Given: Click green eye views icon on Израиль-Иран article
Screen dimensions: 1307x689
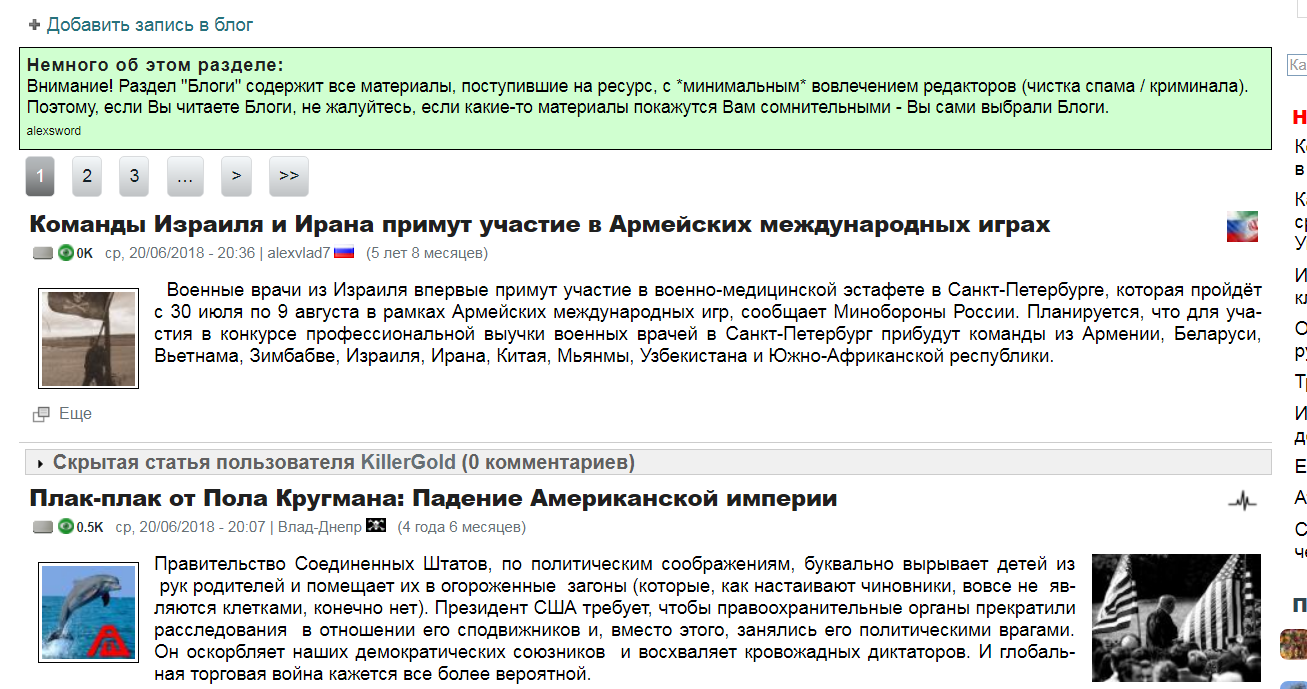Looking at the screenshot, I should click(66, 252).
